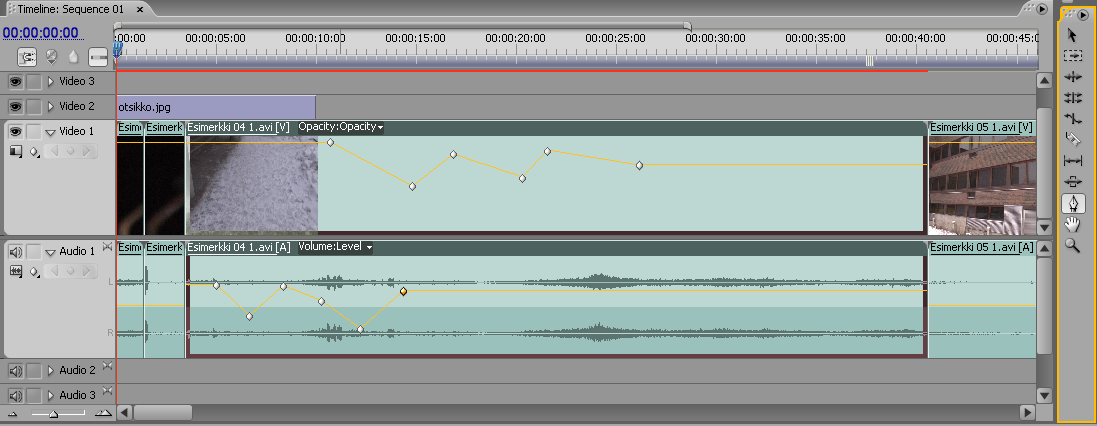The height and width of the screenshot is (426, 1097).
Task: Click zoom out small mountain icon
Action: (x=12, y=413)
